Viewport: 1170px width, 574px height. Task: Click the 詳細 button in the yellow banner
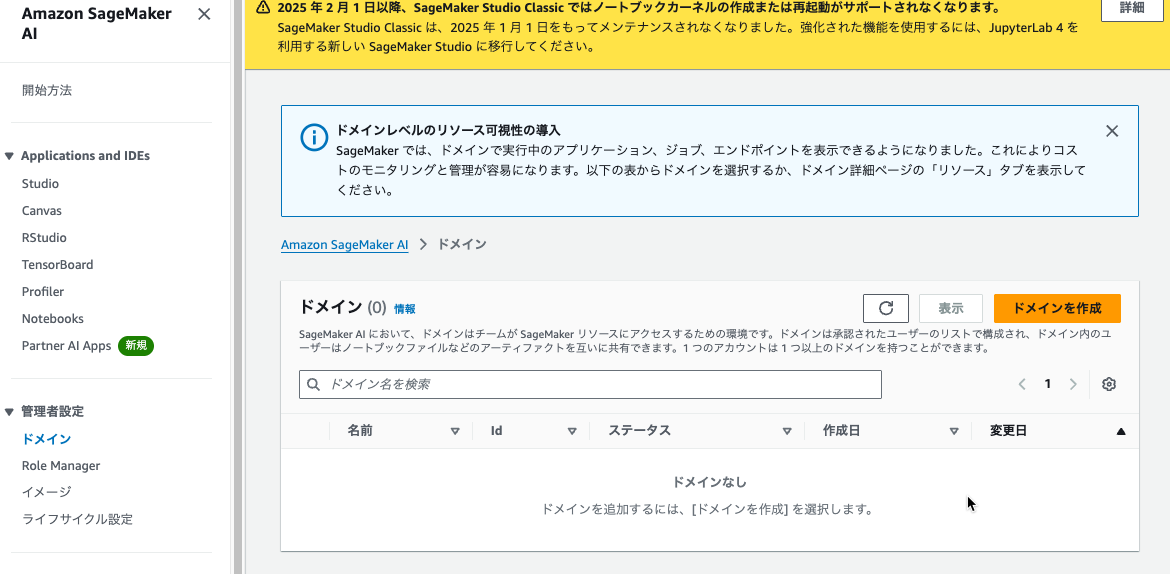(1132, 8)
